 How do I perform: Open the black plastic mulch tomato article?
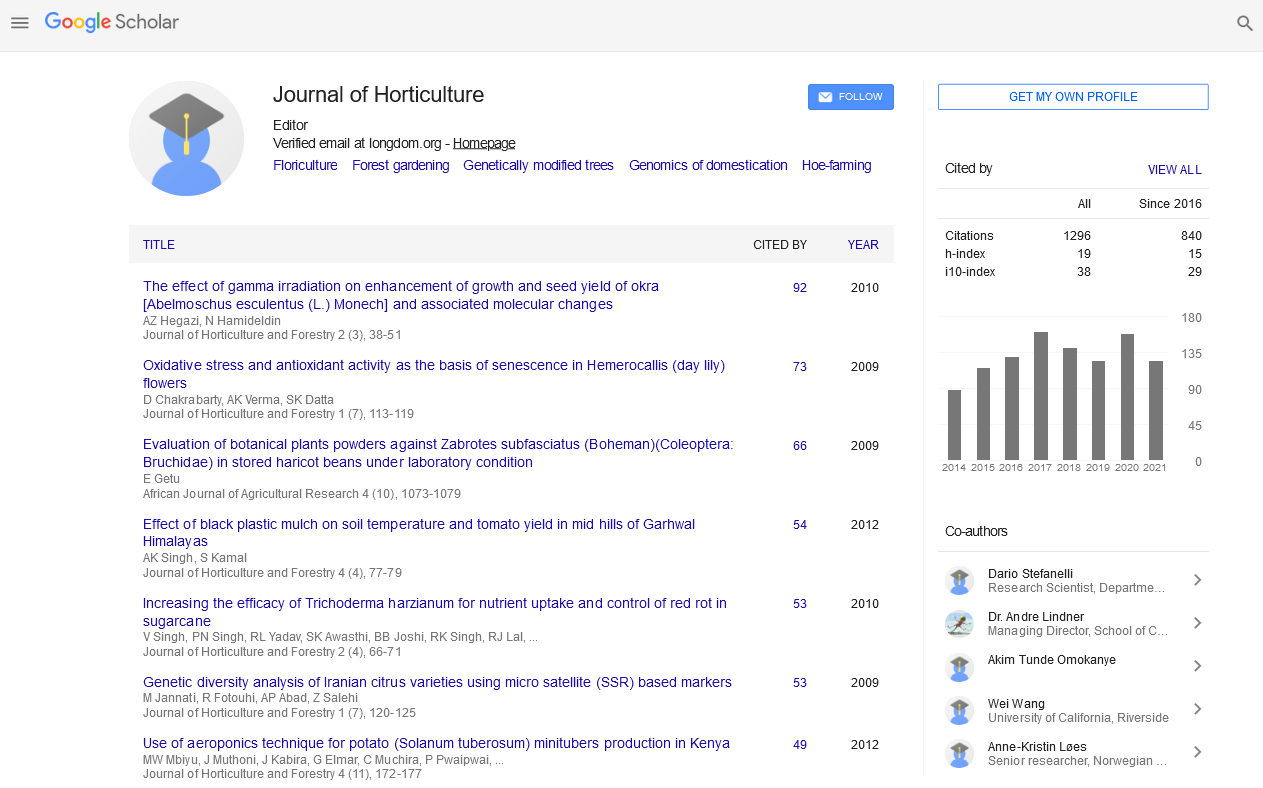click(419, 532)
